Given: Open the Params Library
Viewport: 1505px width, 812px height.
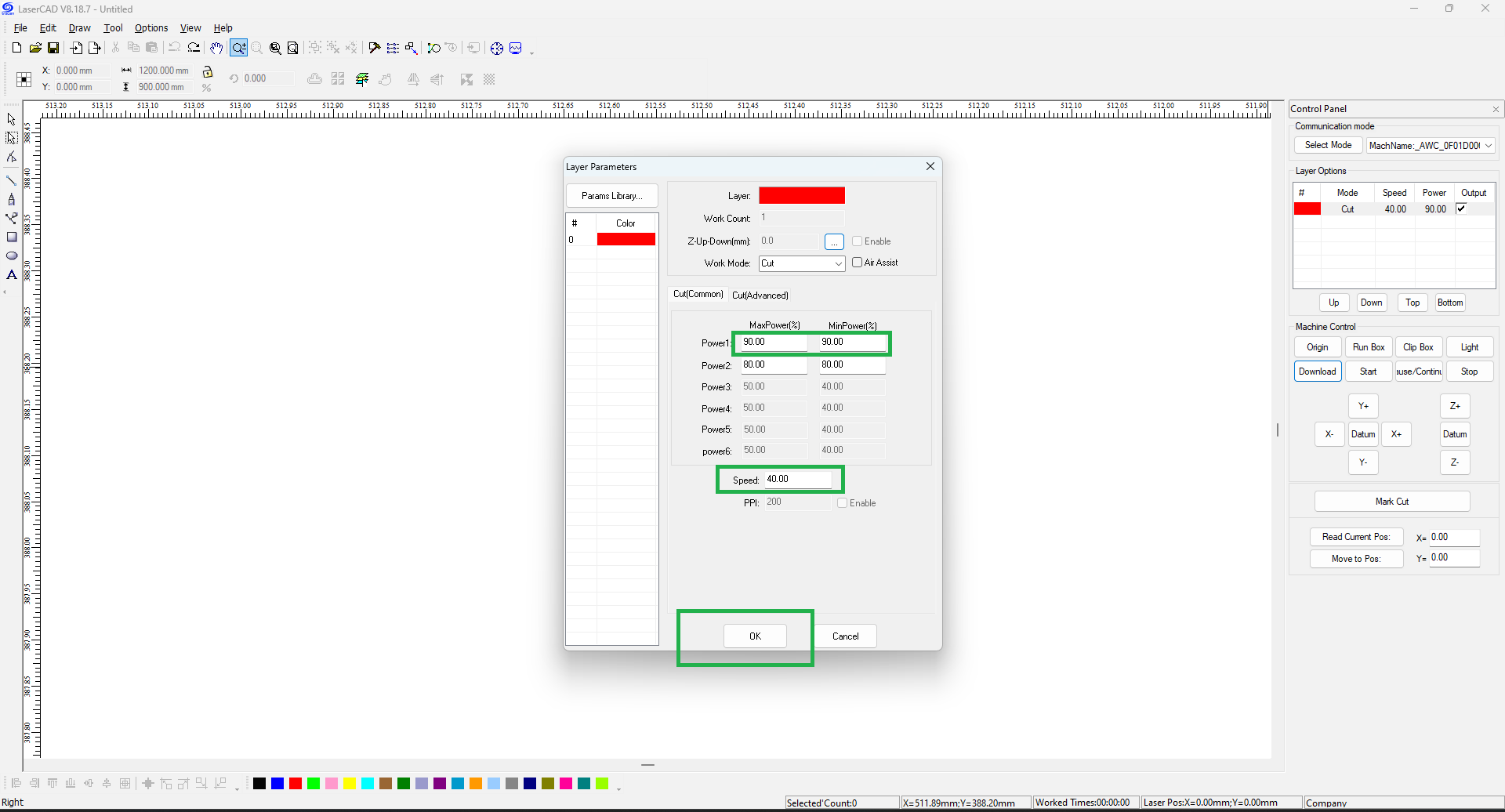Looking at the screenshot, I should click(x=611, y=196).
